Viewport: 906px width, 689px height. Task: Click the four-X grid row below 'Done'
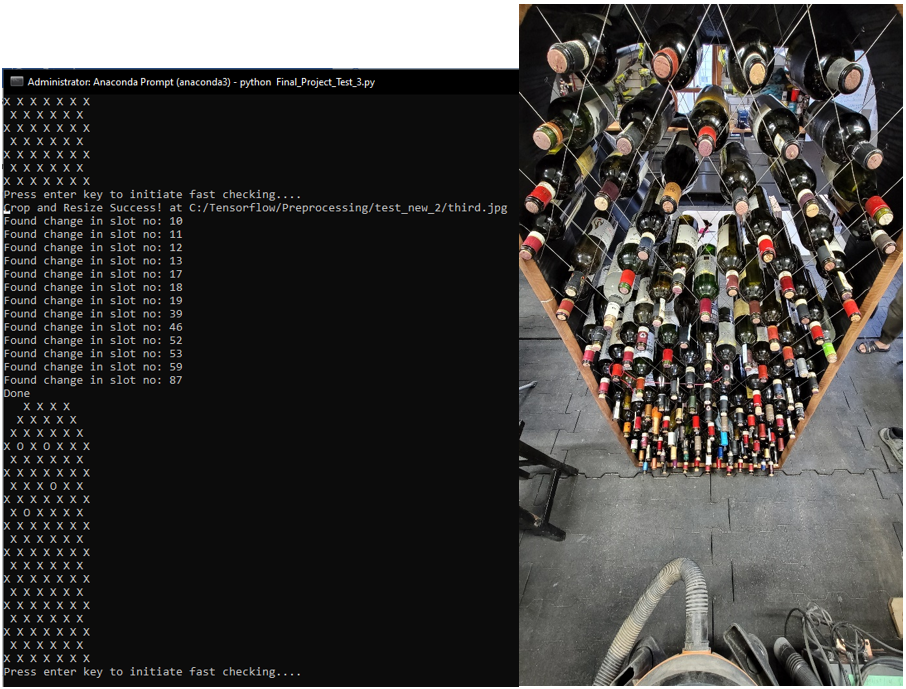47,407
